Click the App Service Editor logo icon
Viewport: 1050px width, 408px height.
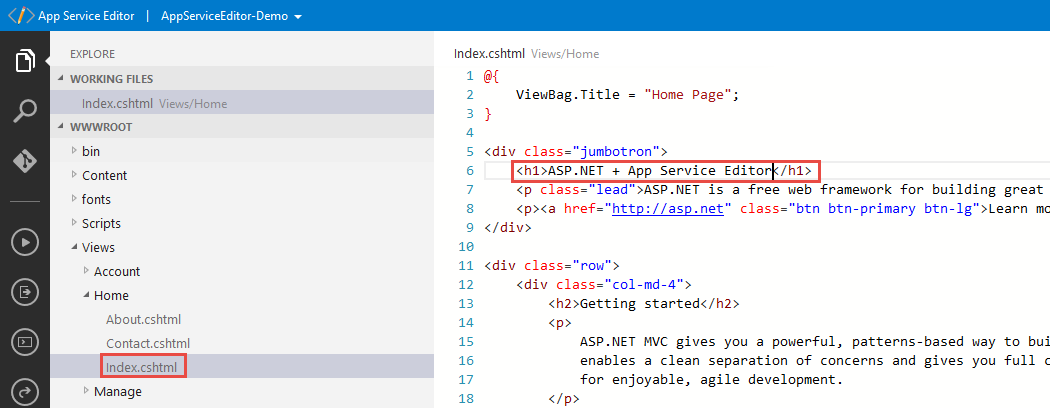[21, 15]
